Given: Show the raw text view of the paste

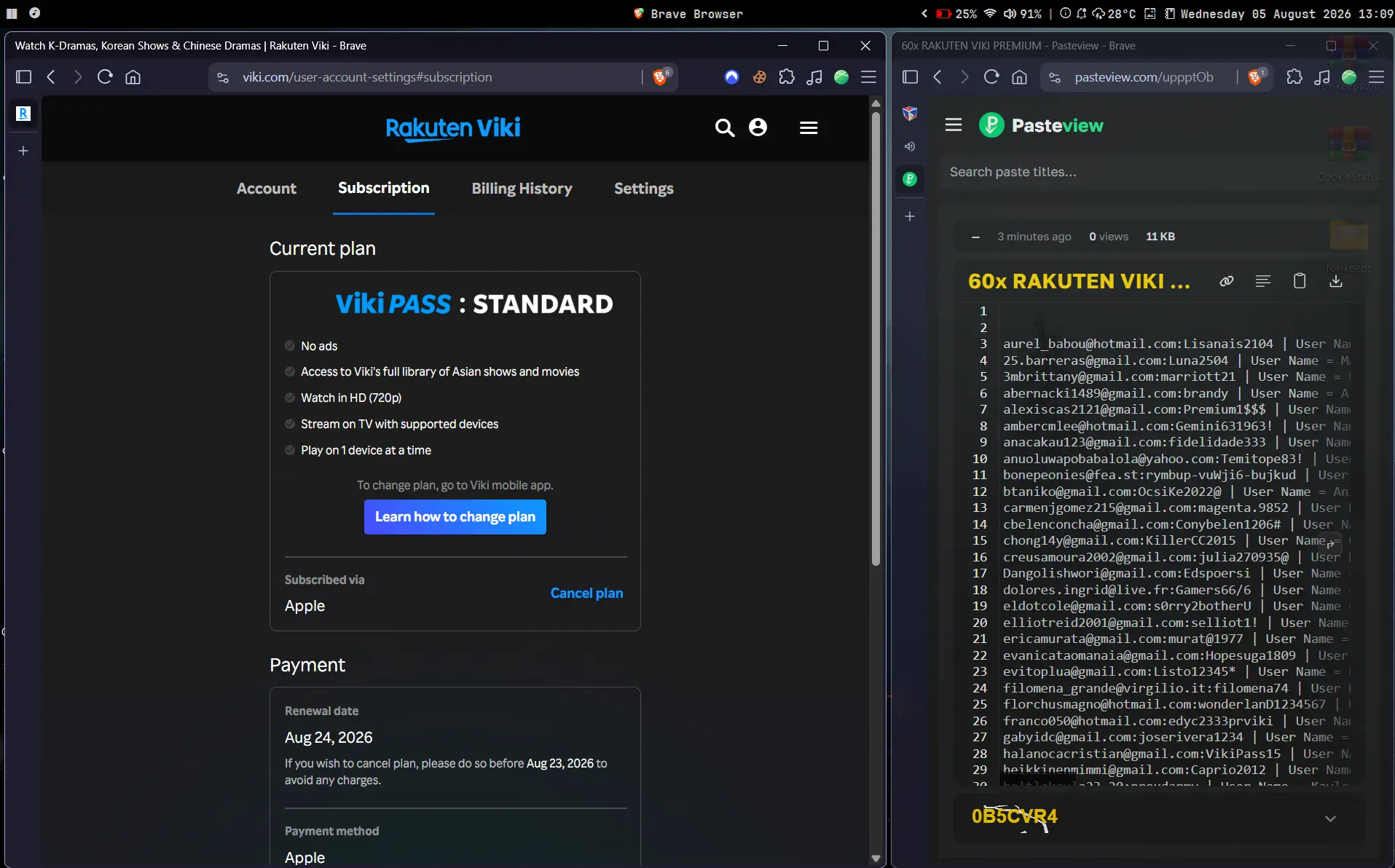Looking at the screenshot, I should 1263,281.
